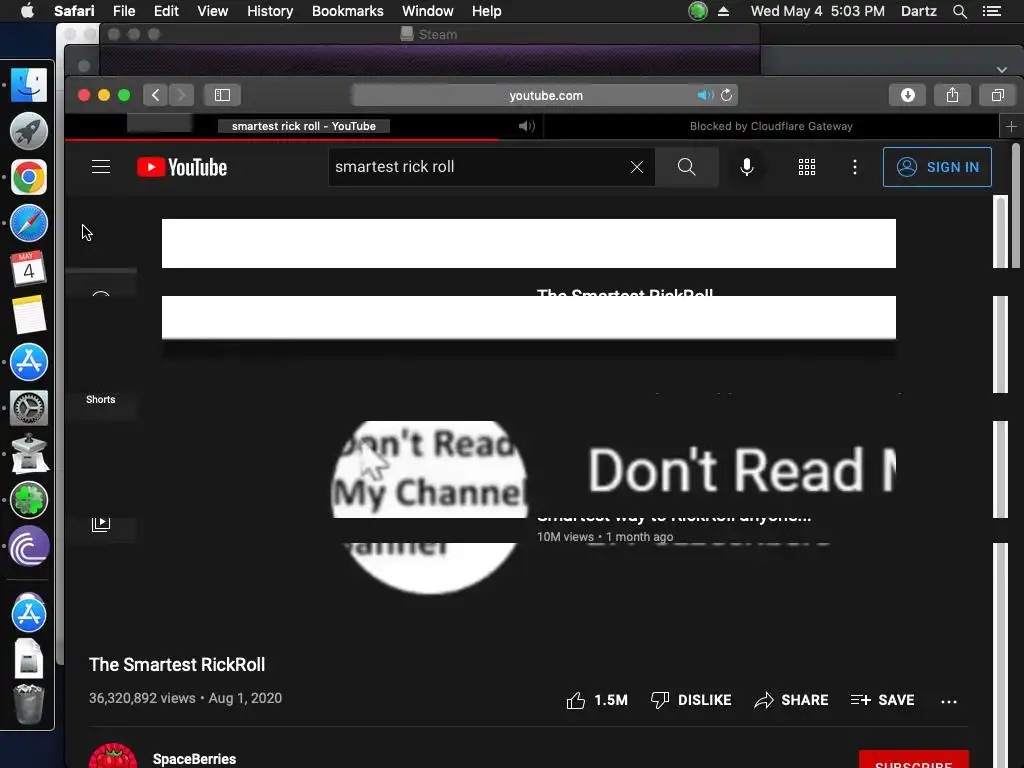Image resolution: width=1024 pixels, height=768 pixels.
Task: Open Trash in the Dock
Action: pyautogui.click(x=29, y=704)
